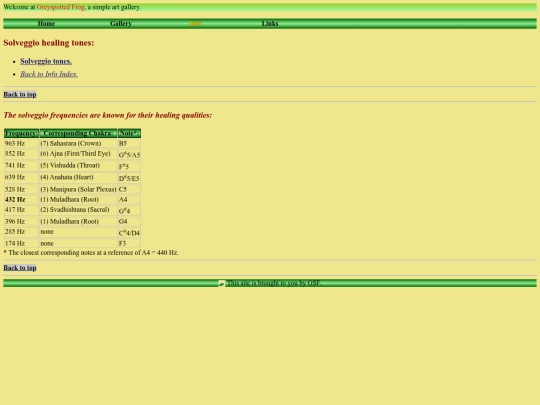Open the footer link This site is brought to you by GSF
The image size is (540, 405).
(274, 283)
